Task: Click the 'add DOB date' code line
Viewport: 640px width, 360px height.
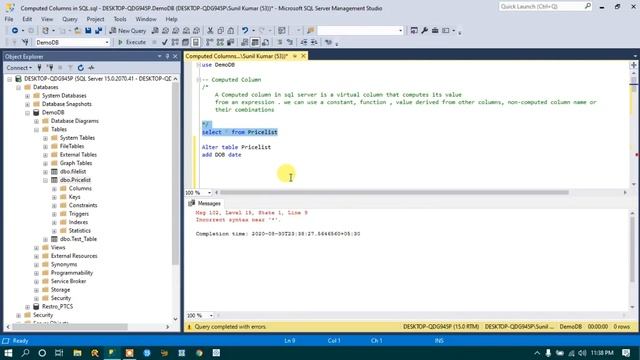Action: (222, 155)
